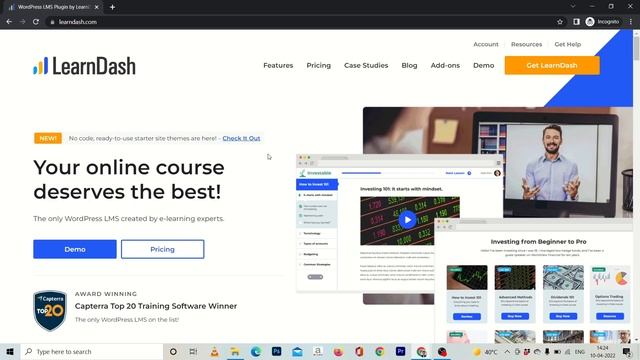Open a new browser tab
The image size is (640, 360).
pos(112,7)
